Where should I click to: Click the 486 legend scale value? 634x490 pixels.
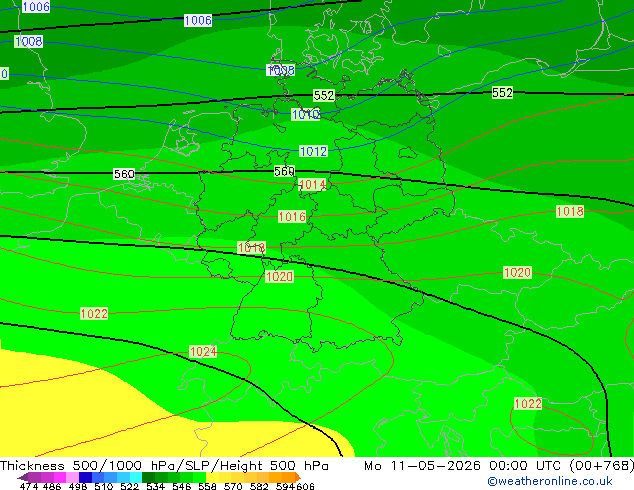coord(51,486)
